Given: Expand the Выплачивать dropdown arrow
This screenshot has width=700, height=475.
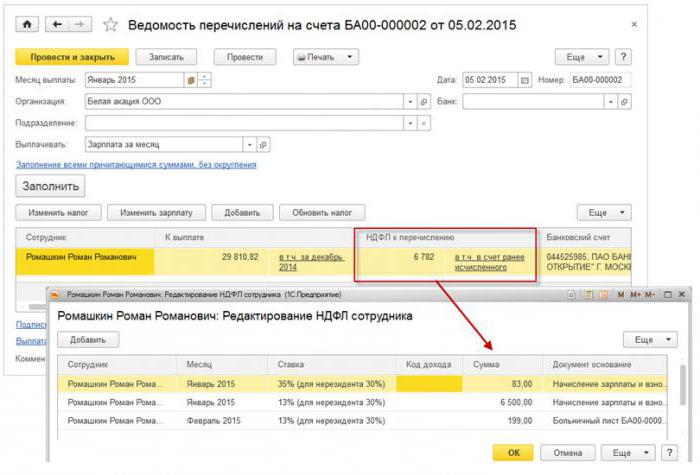Looking at the screenshot, I should click(248, 144).
